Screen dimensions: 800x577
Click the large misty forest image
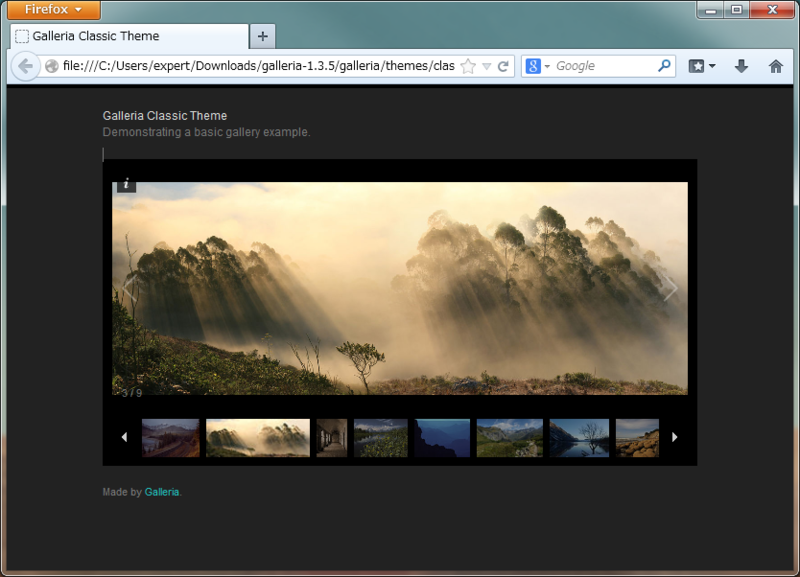click(400, 288)
